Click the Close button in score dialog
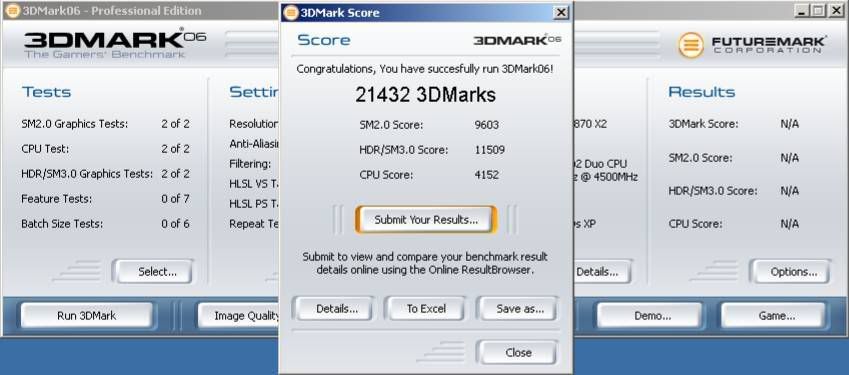 (x=517, y=352)
